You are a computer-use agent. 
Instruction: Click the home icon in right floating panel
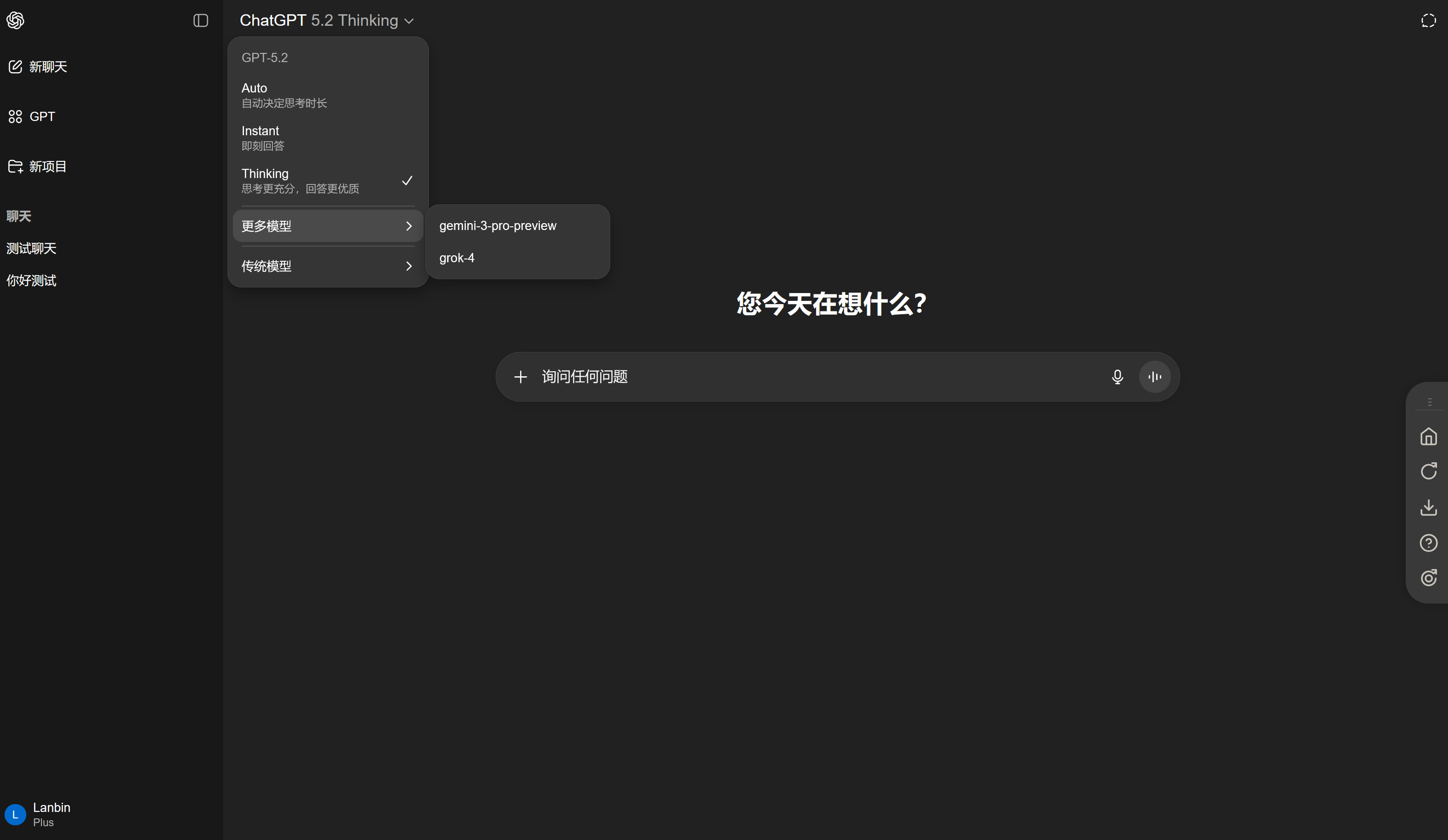point(1429,437)
